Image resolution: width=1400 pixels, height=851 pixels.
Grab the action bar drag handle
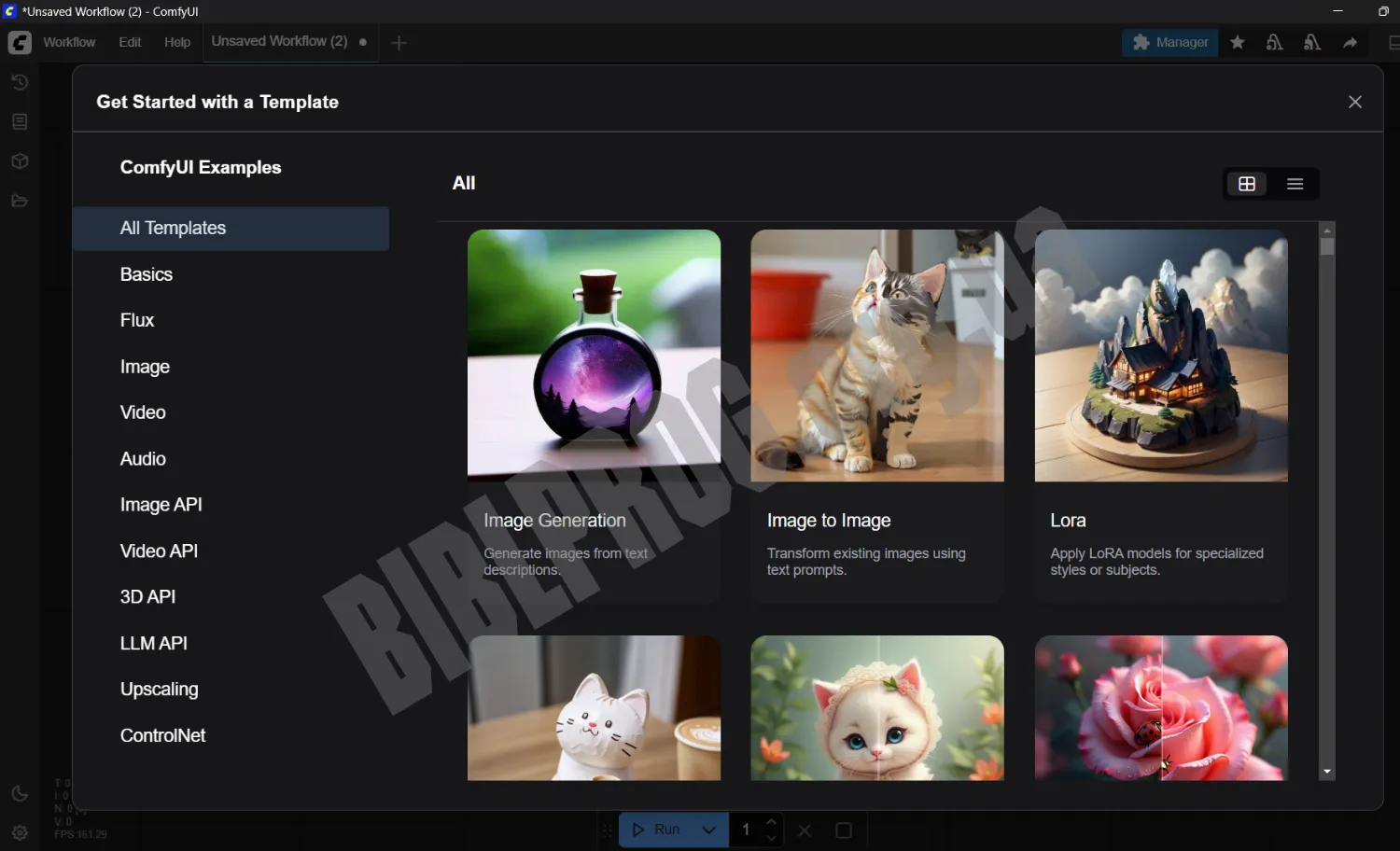click(608, 830)
